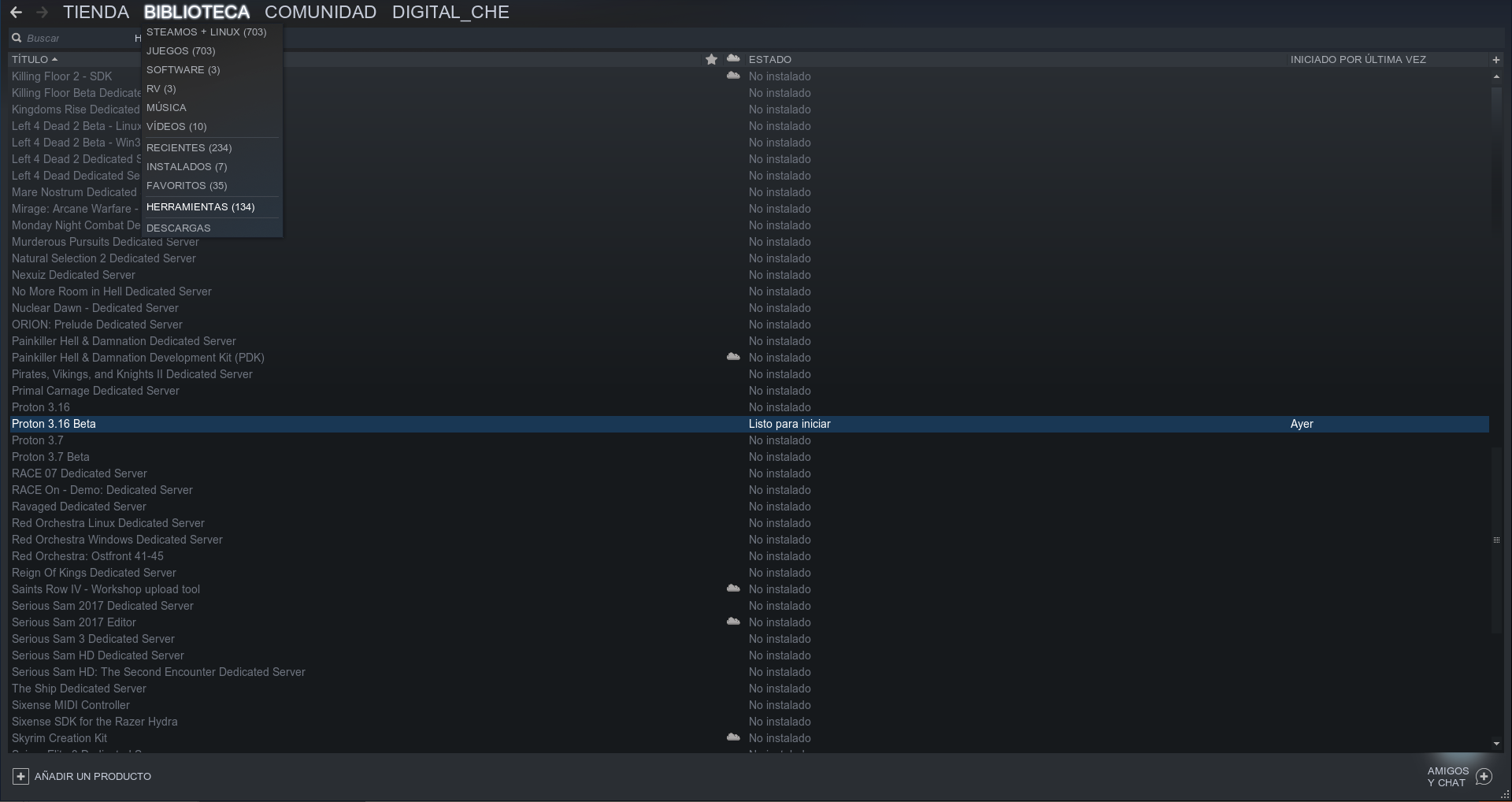Screen dimensions: 1512x802
Task: Select Sixense MIDI Controller entry
Action: click(71, 705)
